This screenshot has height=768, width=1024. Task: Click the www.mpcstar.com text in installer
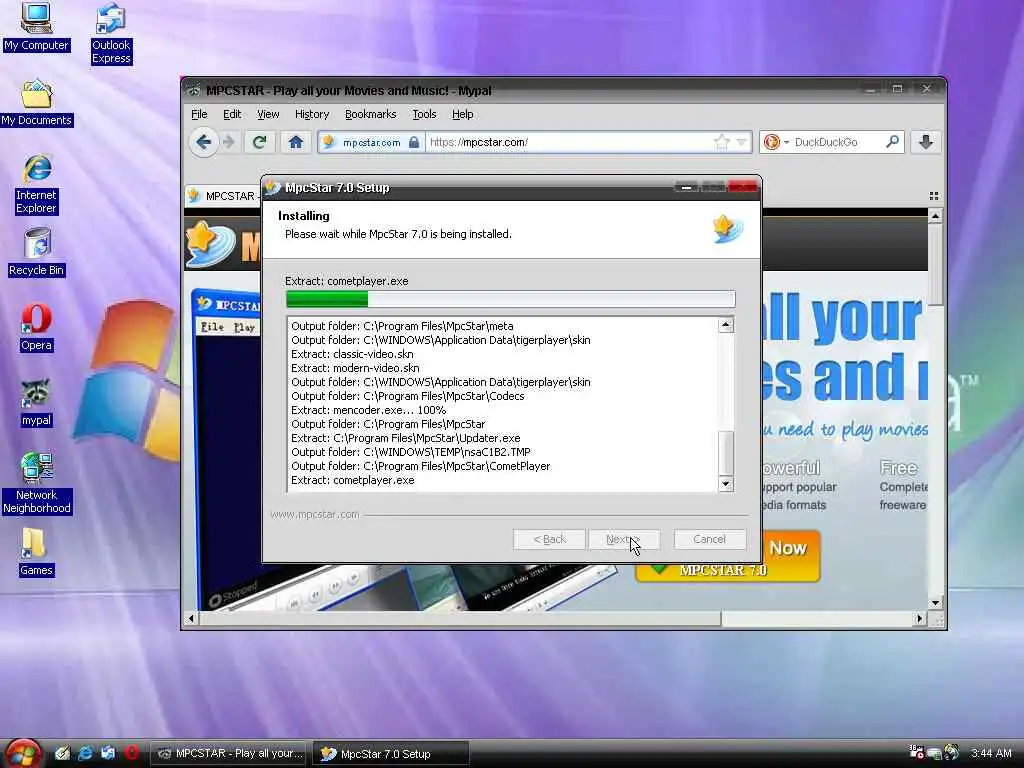(x=315, y=515)
